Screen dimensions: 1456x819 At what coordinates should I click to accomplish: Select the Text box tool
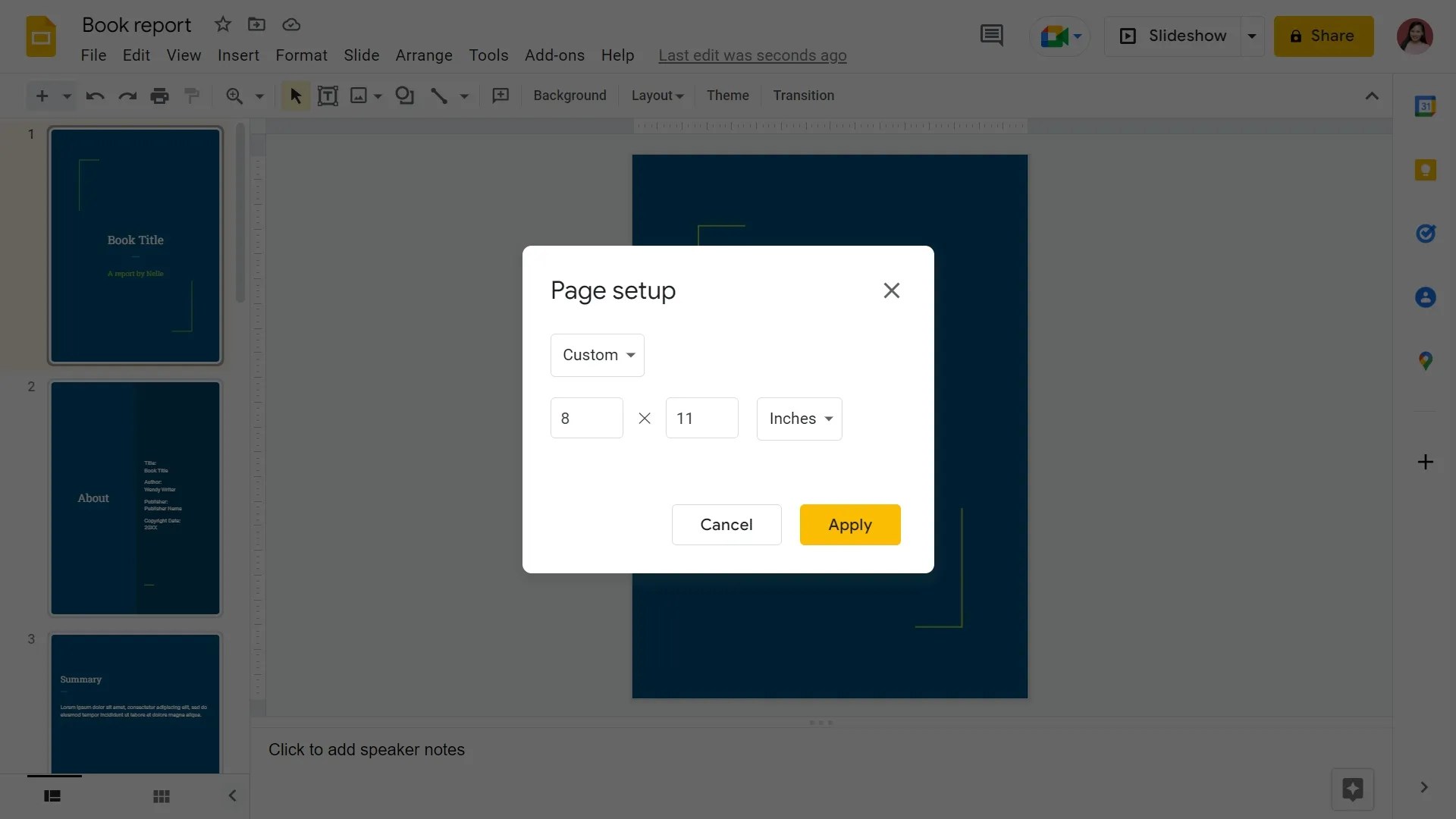pyautogui.click(x=328, y=96)
